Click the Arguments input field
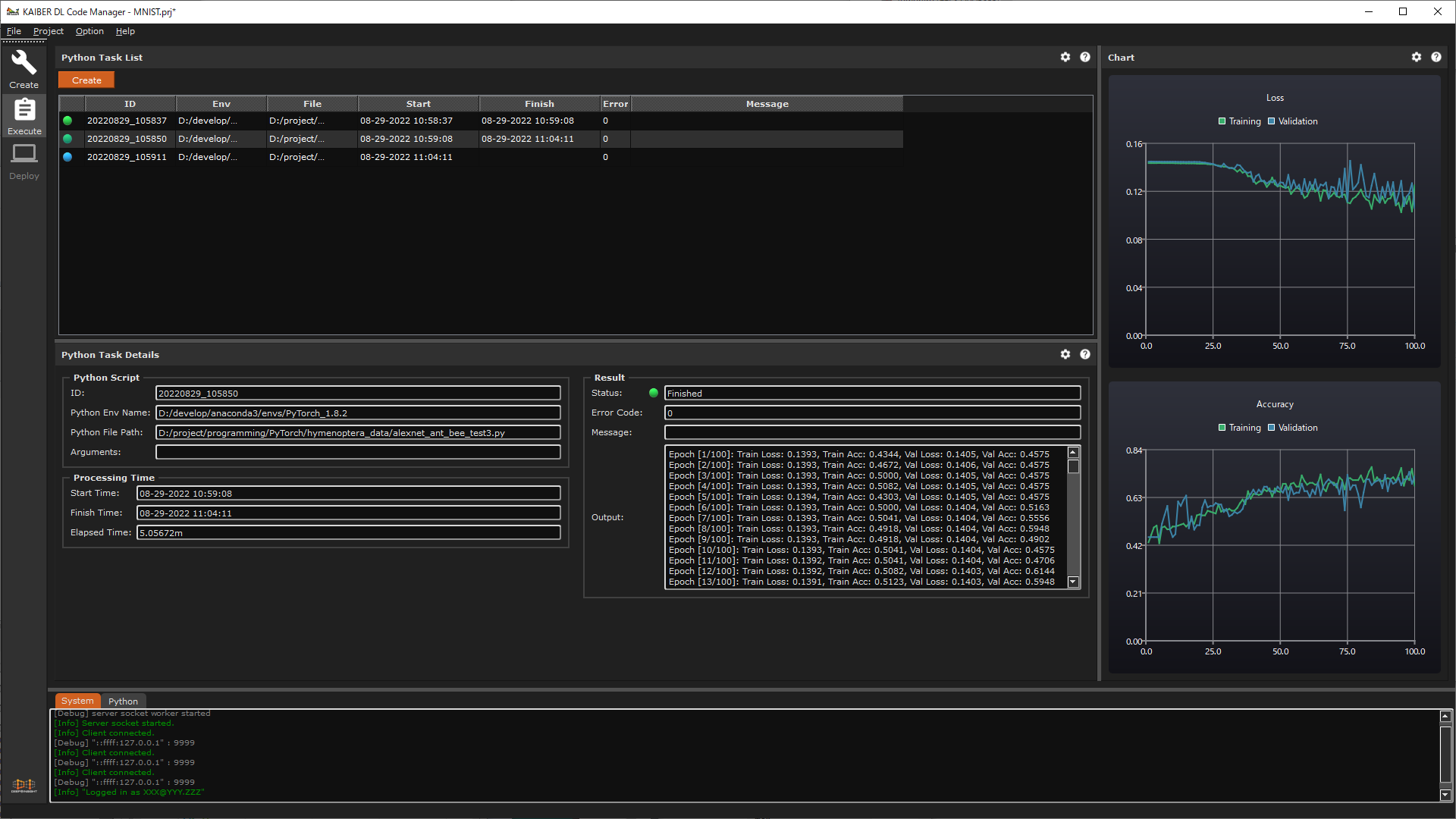Screen dimensions: 1456x819 point(358,452)
